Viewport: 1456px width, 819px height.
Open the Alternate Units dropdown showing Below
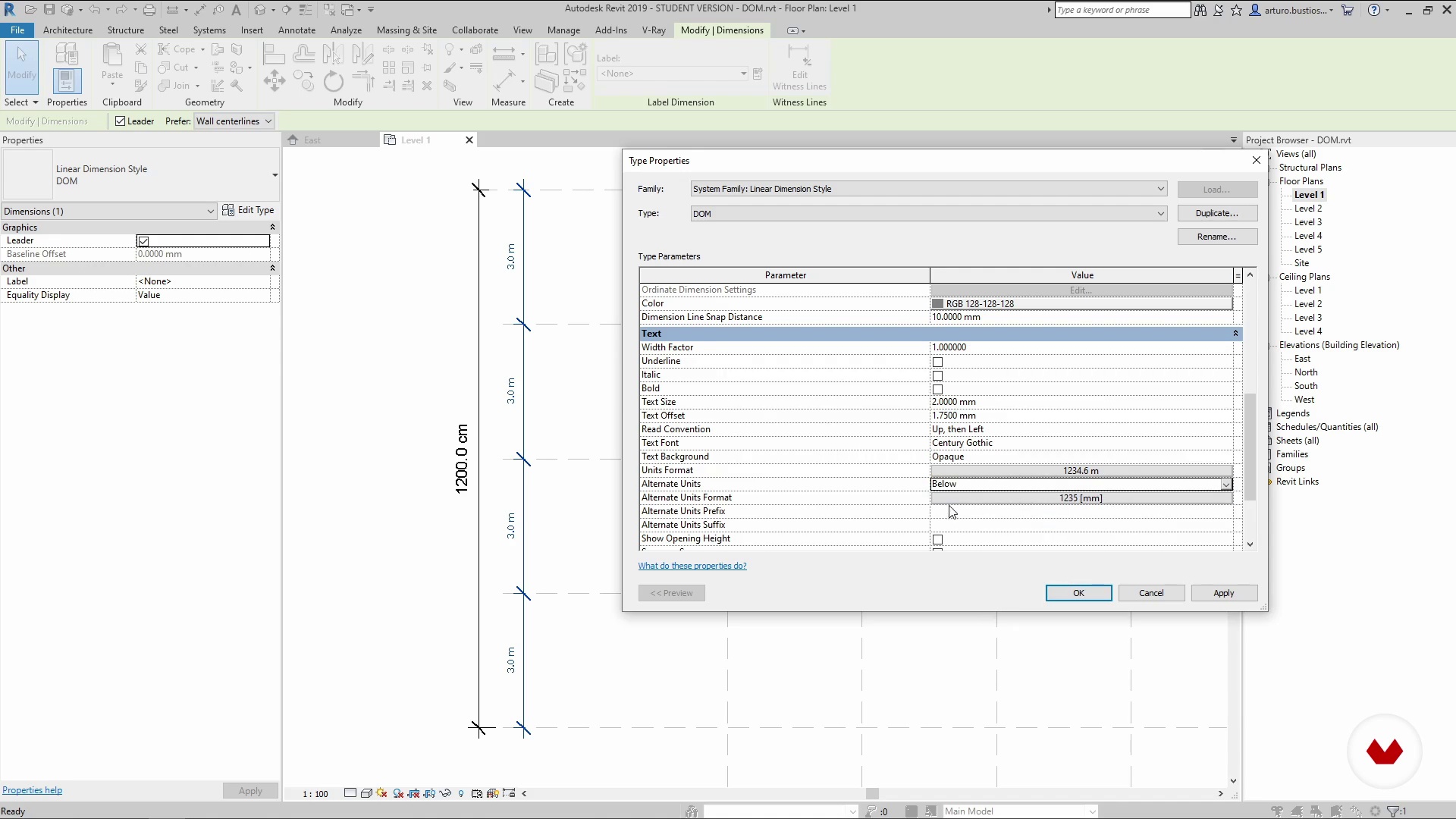[1225, 484]
